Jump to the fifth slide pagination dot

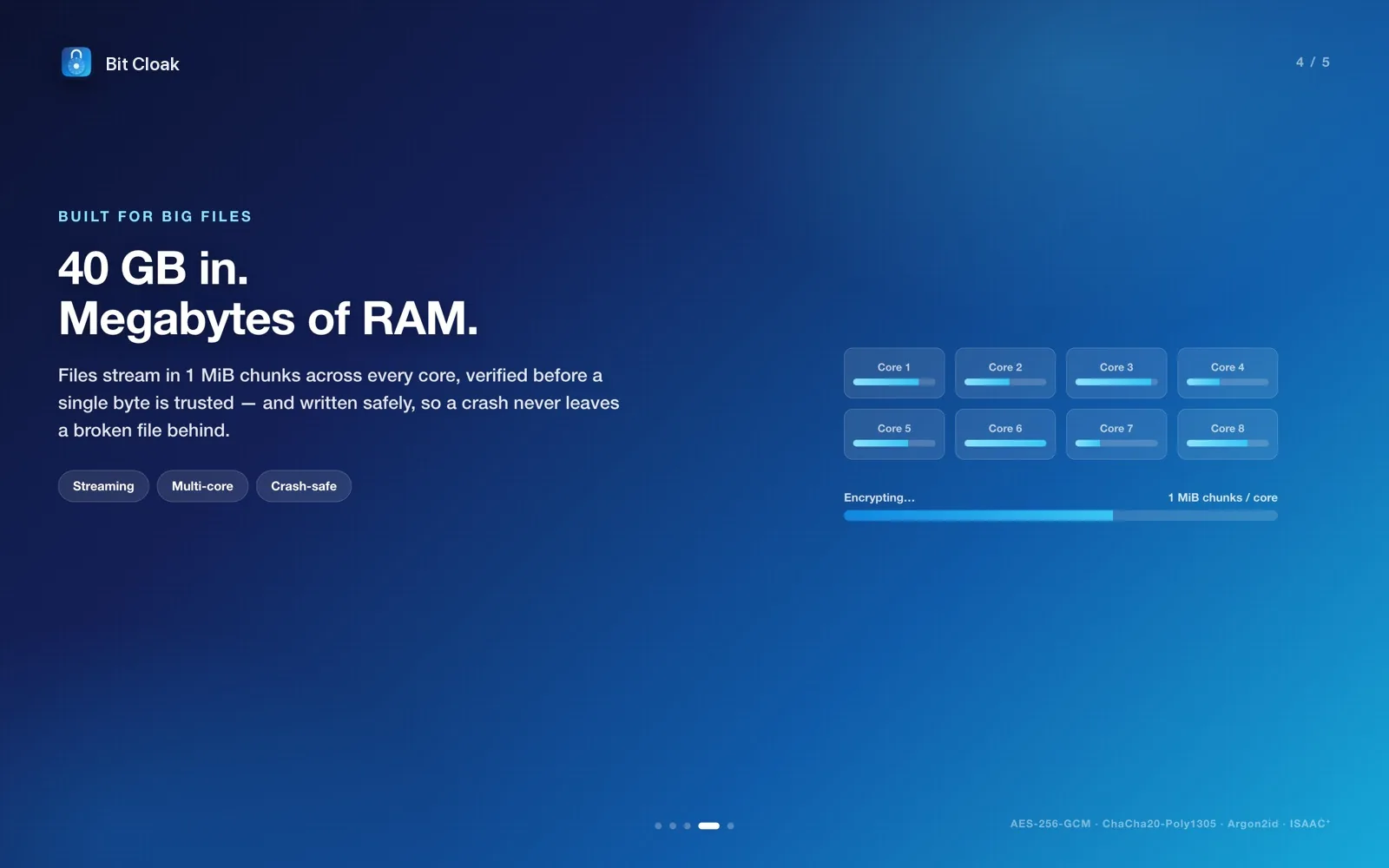coord(731,825)
